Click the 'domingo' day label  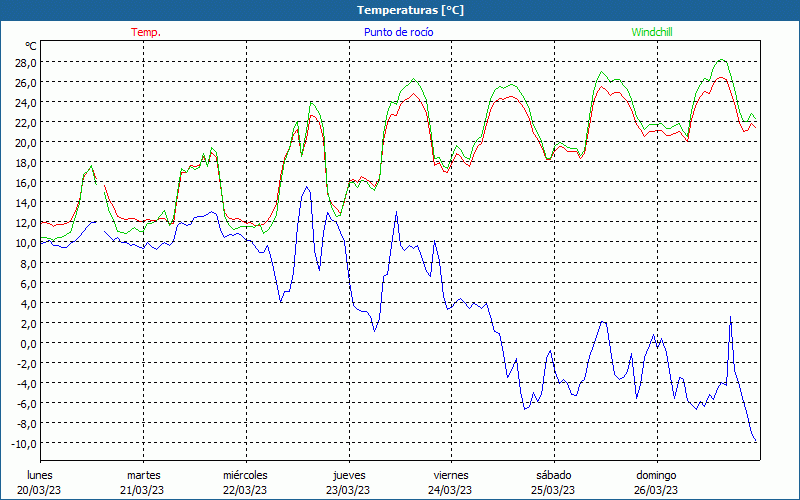[656, 475]
